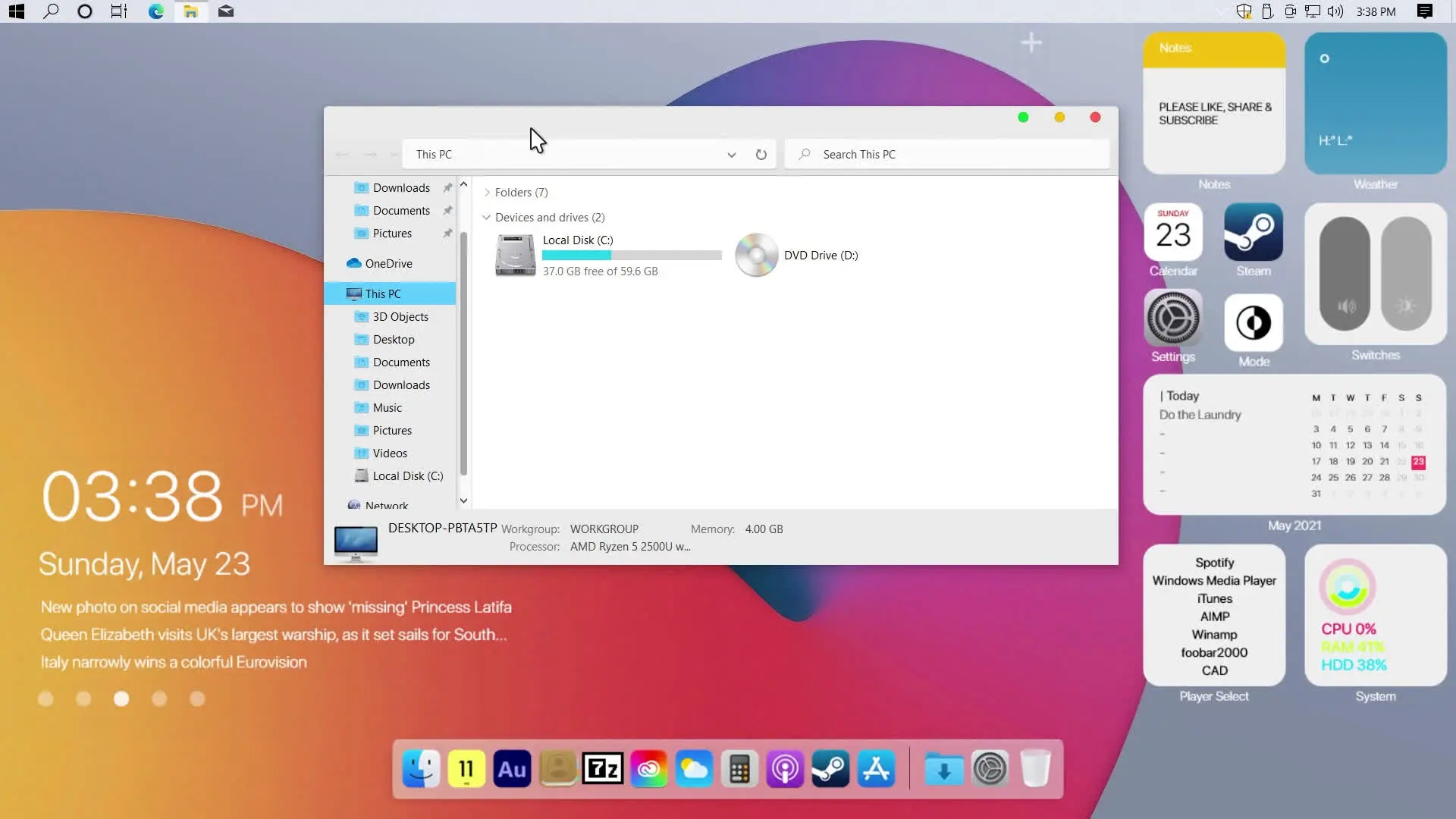Open the Podcasts icon in the dock
The height and width of the screenshot is (819, 1456).
click(x=785, y=770)
